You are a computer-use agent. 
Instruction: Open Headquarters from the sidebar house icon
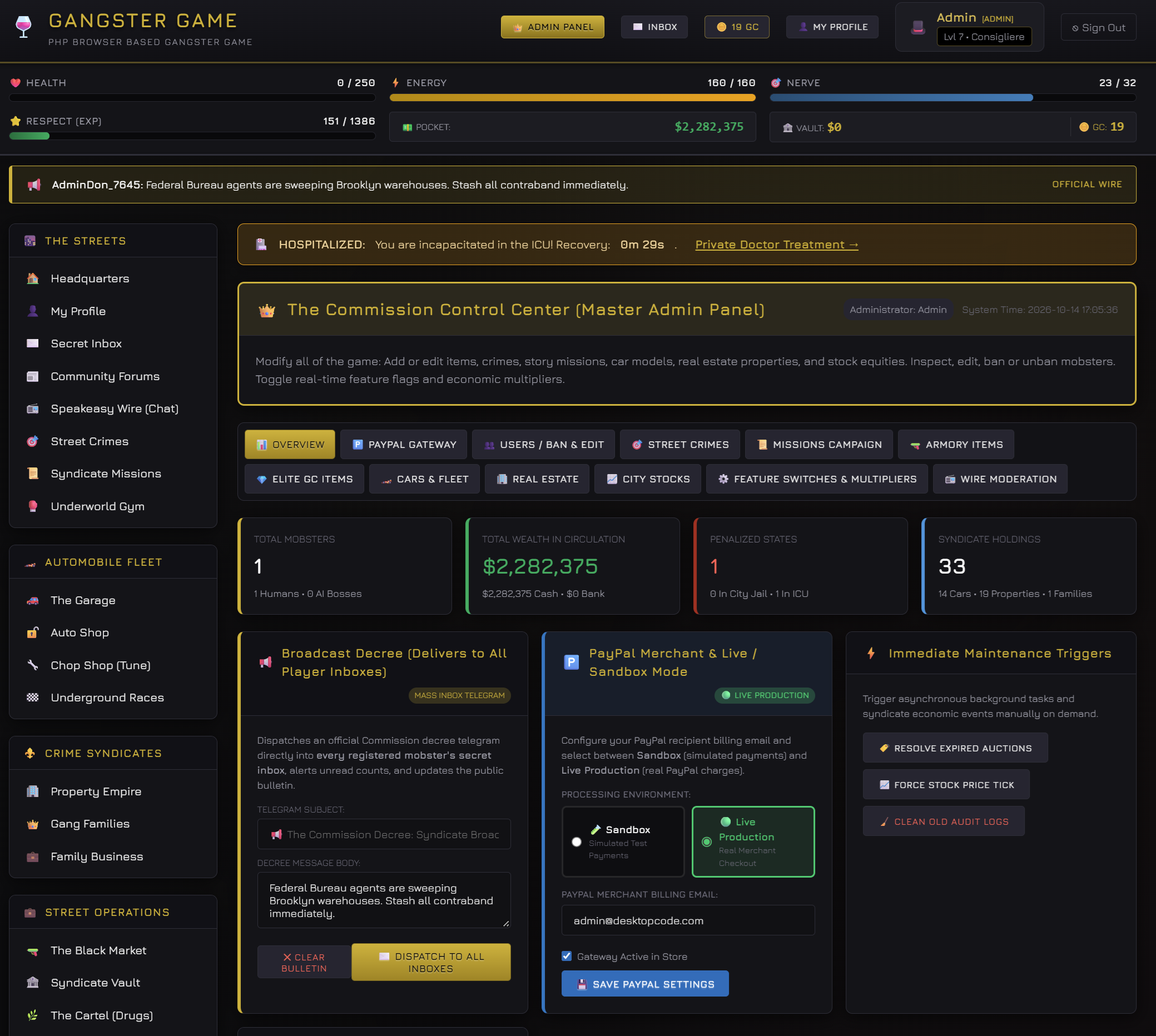click(x=32, y=278)
